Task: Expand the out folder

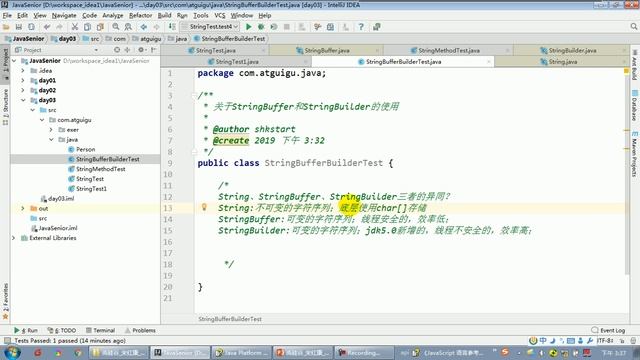Action: [x=23, y=209]
